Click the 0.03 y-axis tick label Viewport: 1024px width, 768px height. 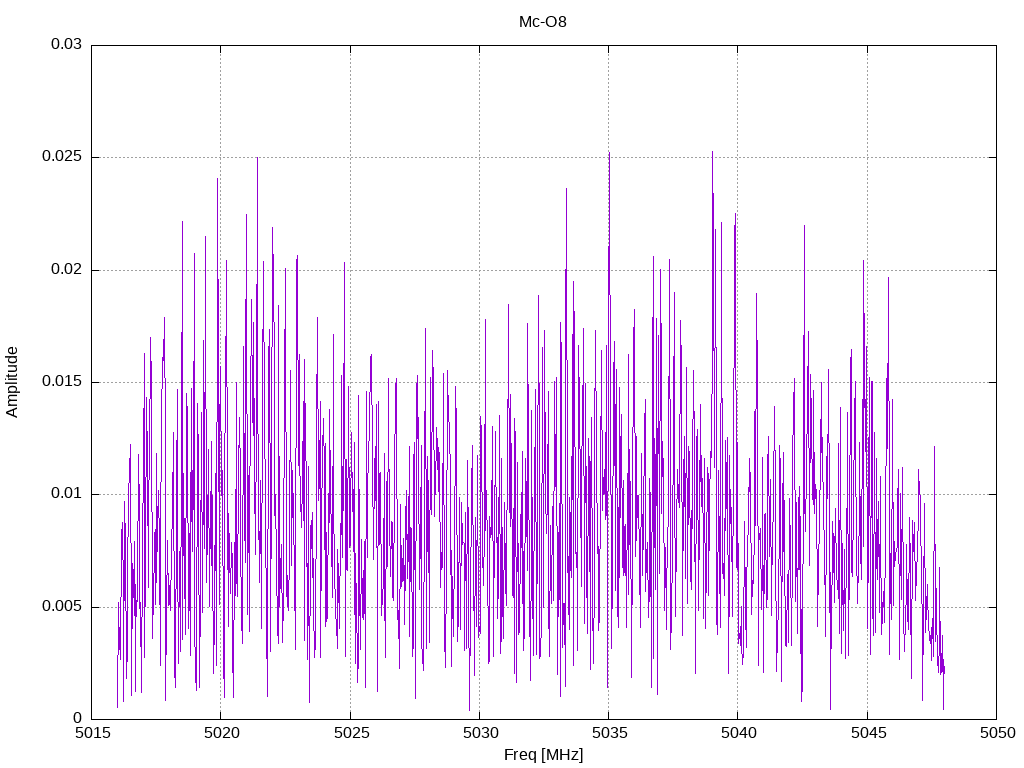click(67, 44)
